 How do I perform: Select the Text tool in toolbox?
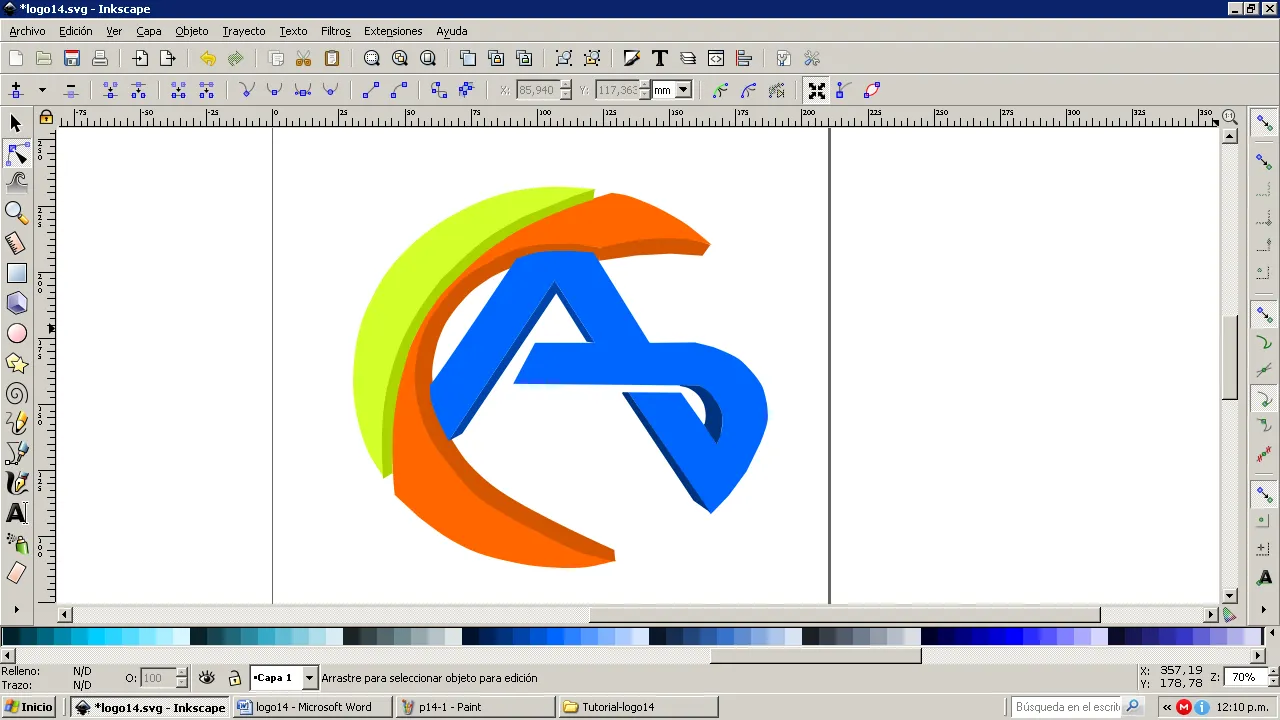pyautogui.click(x=16, y=513)
